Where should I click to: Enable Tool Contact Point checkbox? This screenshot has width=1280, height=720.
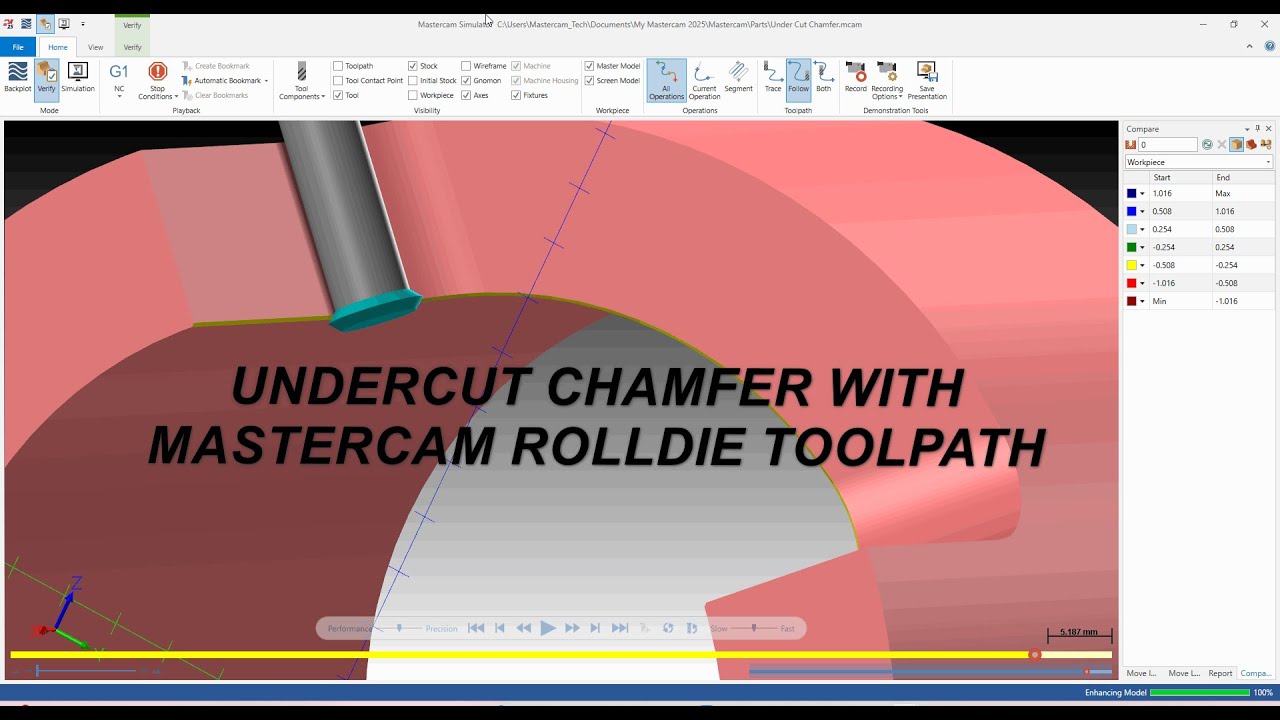point(338,81)
